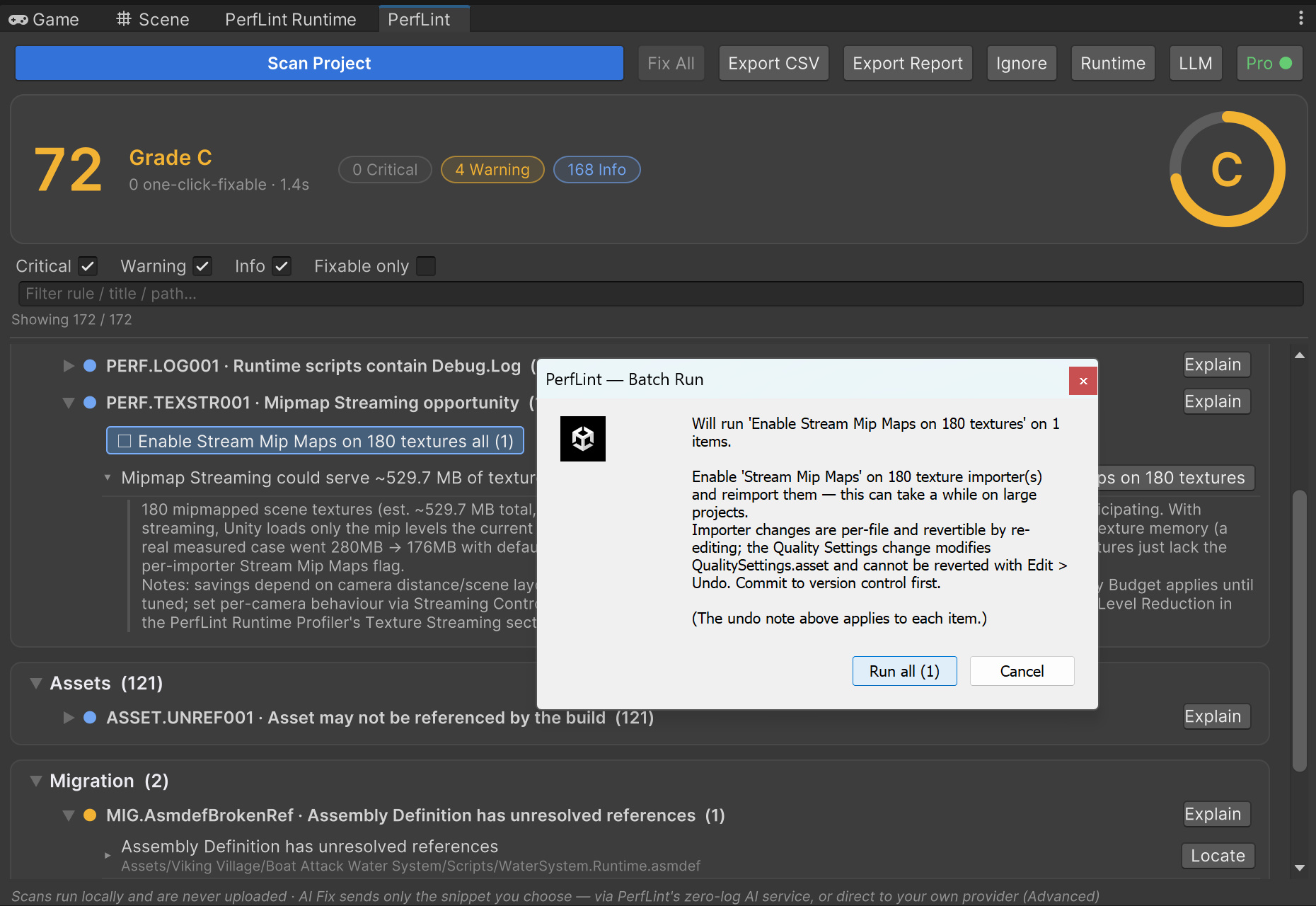Screen dimensions: 1316x906
Task: Expand the Assembly Definition unresolved references finding
Action: 108,855
